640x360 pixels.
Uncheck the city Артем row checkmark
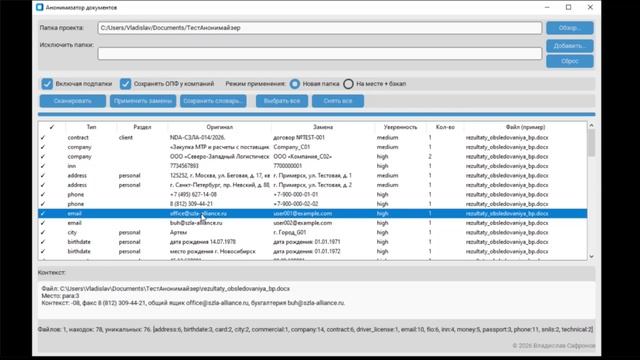point(43,232)
